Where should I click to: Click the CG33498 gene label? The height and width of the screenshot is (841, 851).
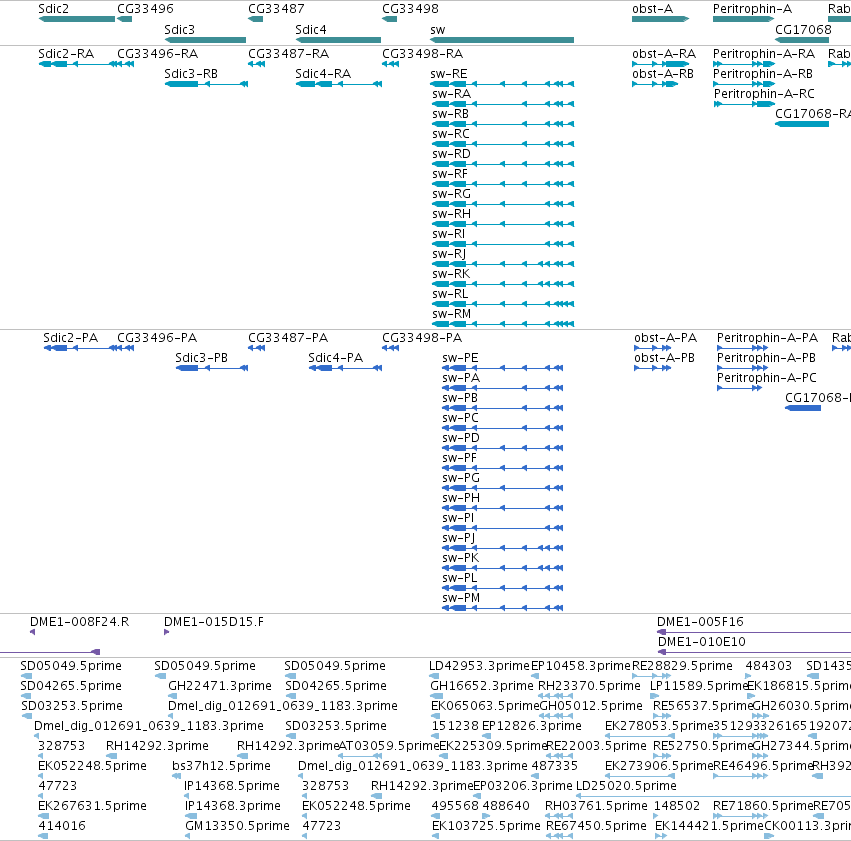(410, 9)
